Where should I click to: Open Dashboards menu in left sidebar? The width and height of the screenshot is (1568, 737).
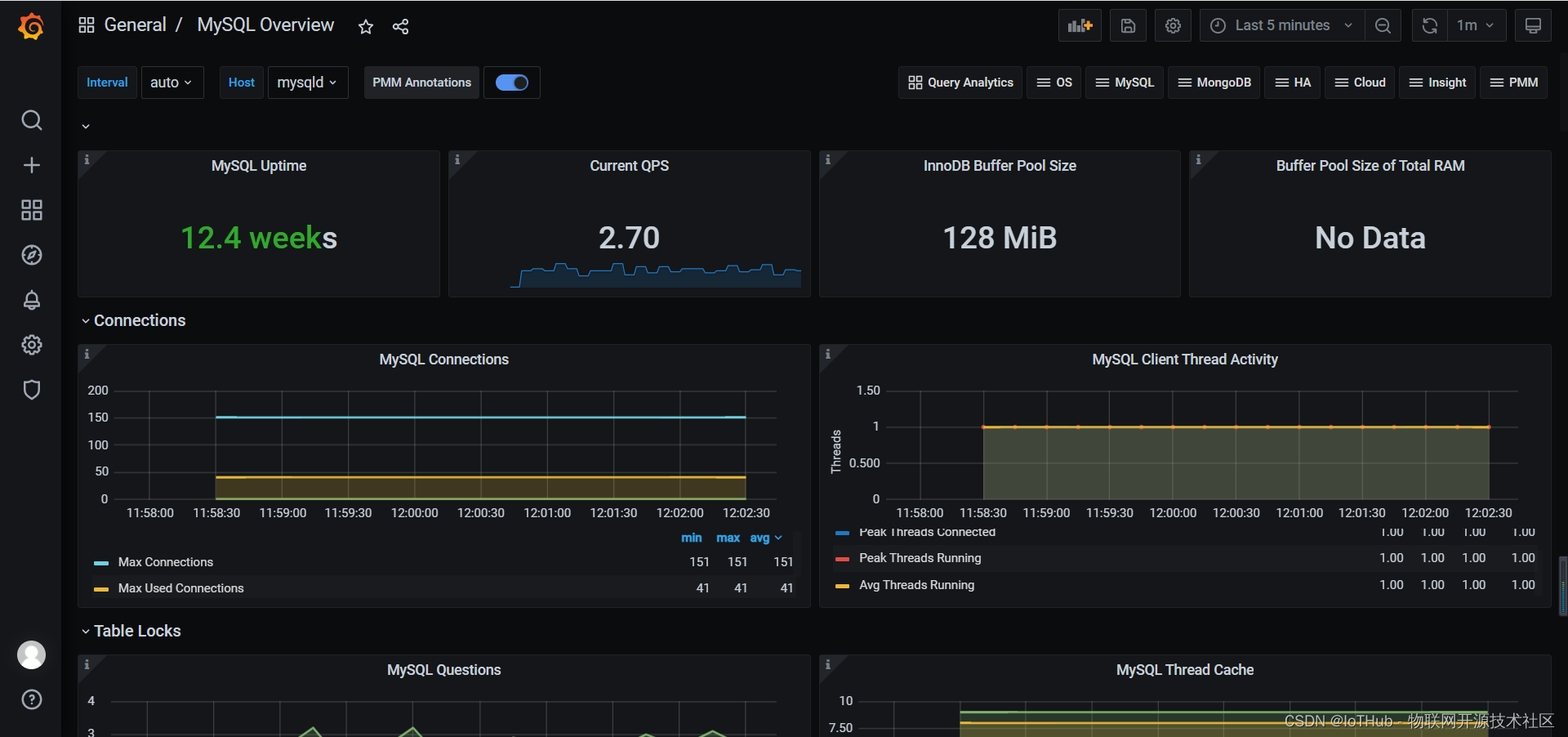click(31, 210)
